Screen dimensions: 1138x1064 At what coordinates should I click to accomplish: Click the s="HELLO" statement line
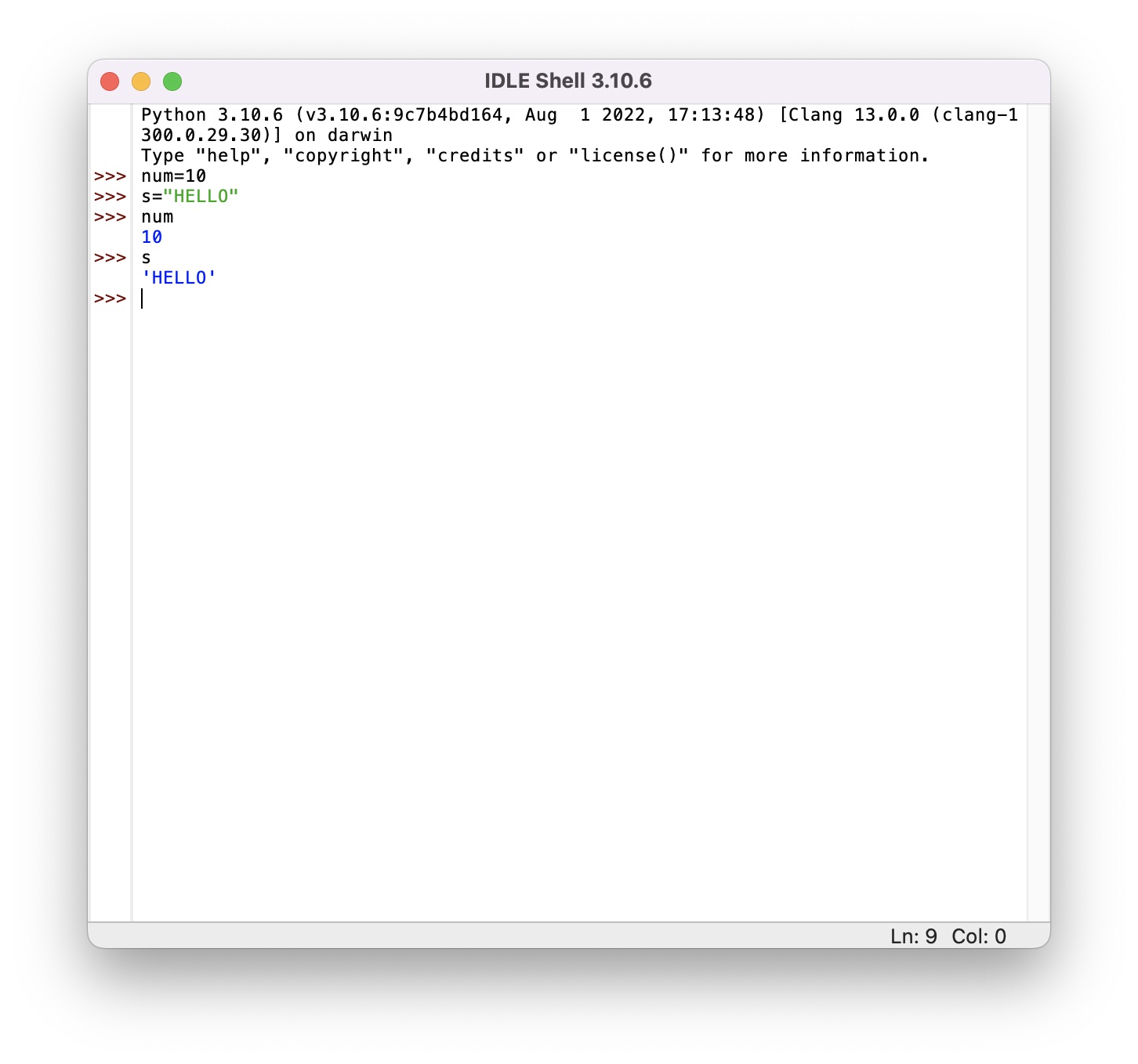coord(190,197)
